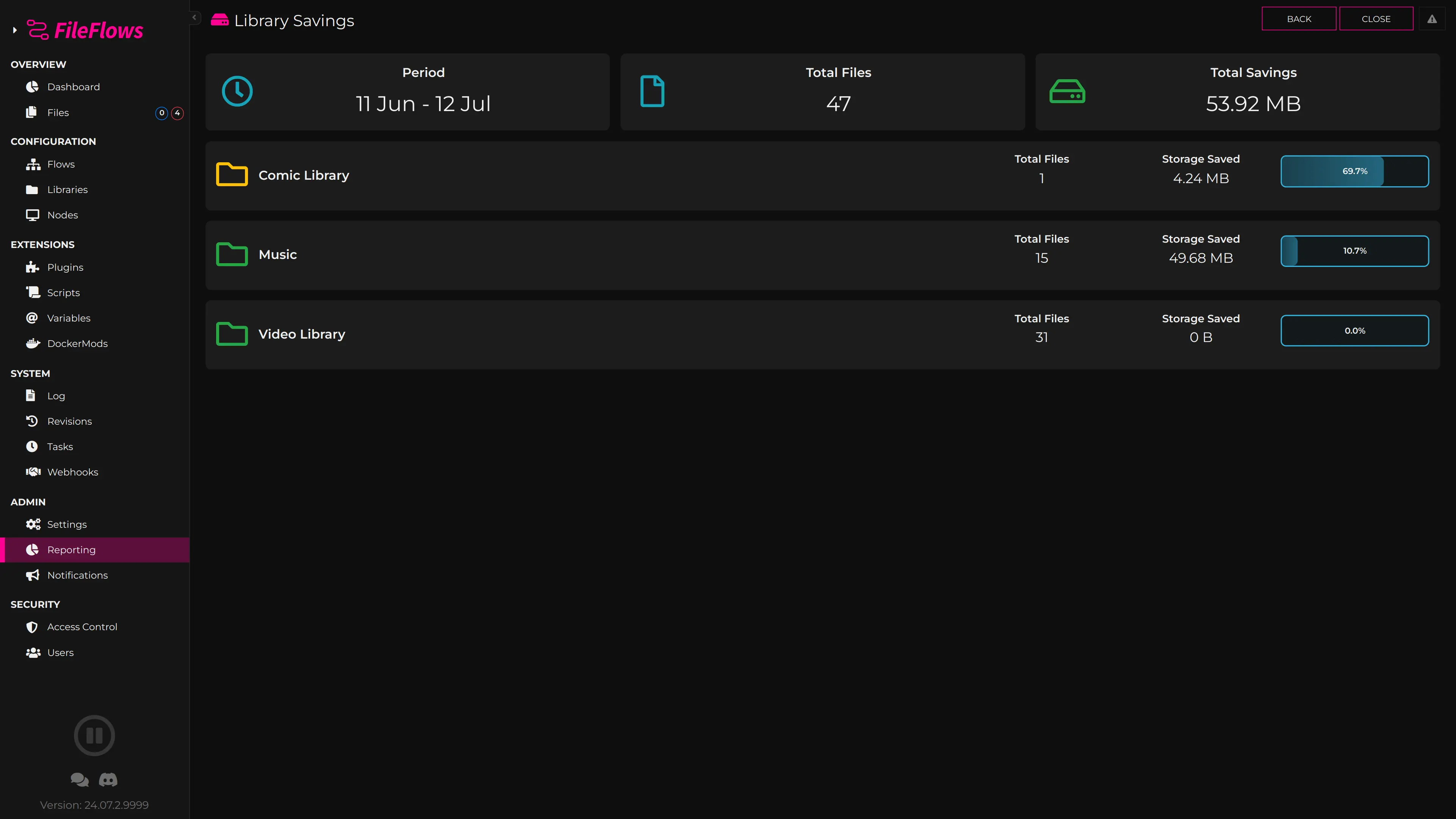Click the Revisions history icon
The width and height of the screenshot is (1456, 819).
(x=32, y=421)
